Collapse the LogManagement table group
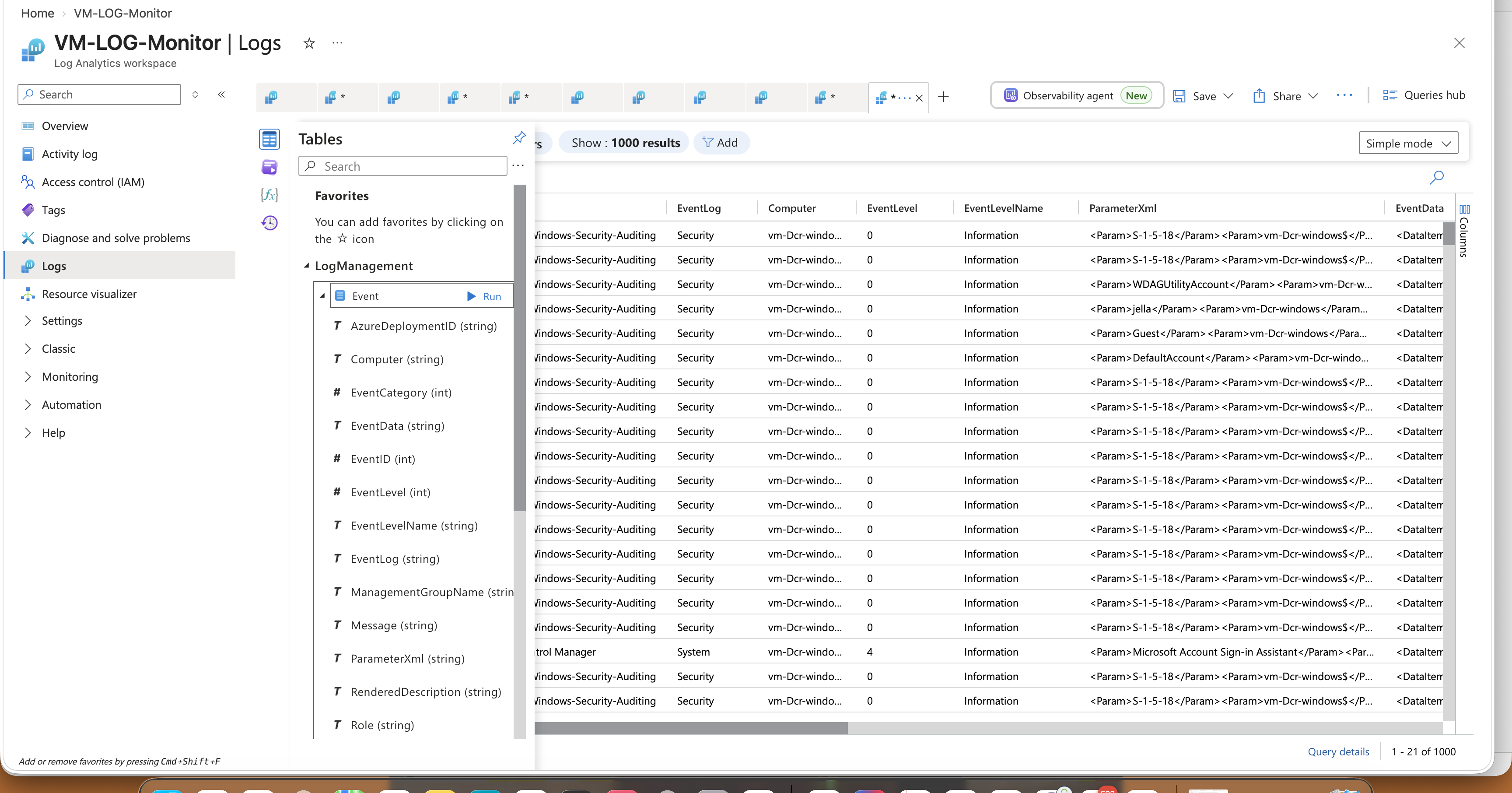Image resolution: width=1512 pixels, height=793 pixels. [306, 266]
